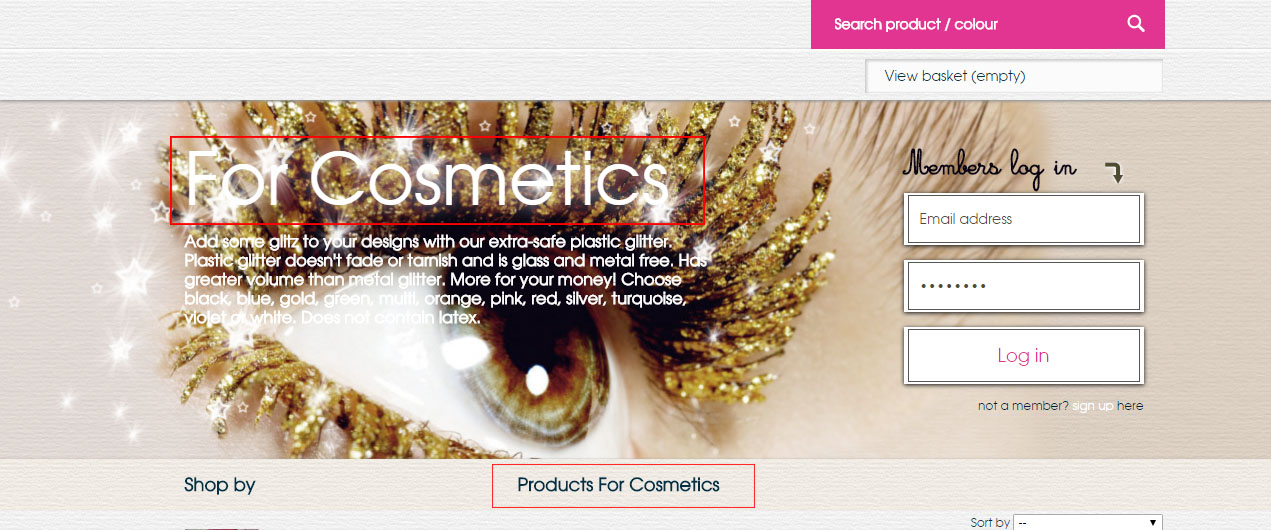Click the For Cosmetics banner title
The width and height of the screenshot is (1271, 530).
point(427,179)
